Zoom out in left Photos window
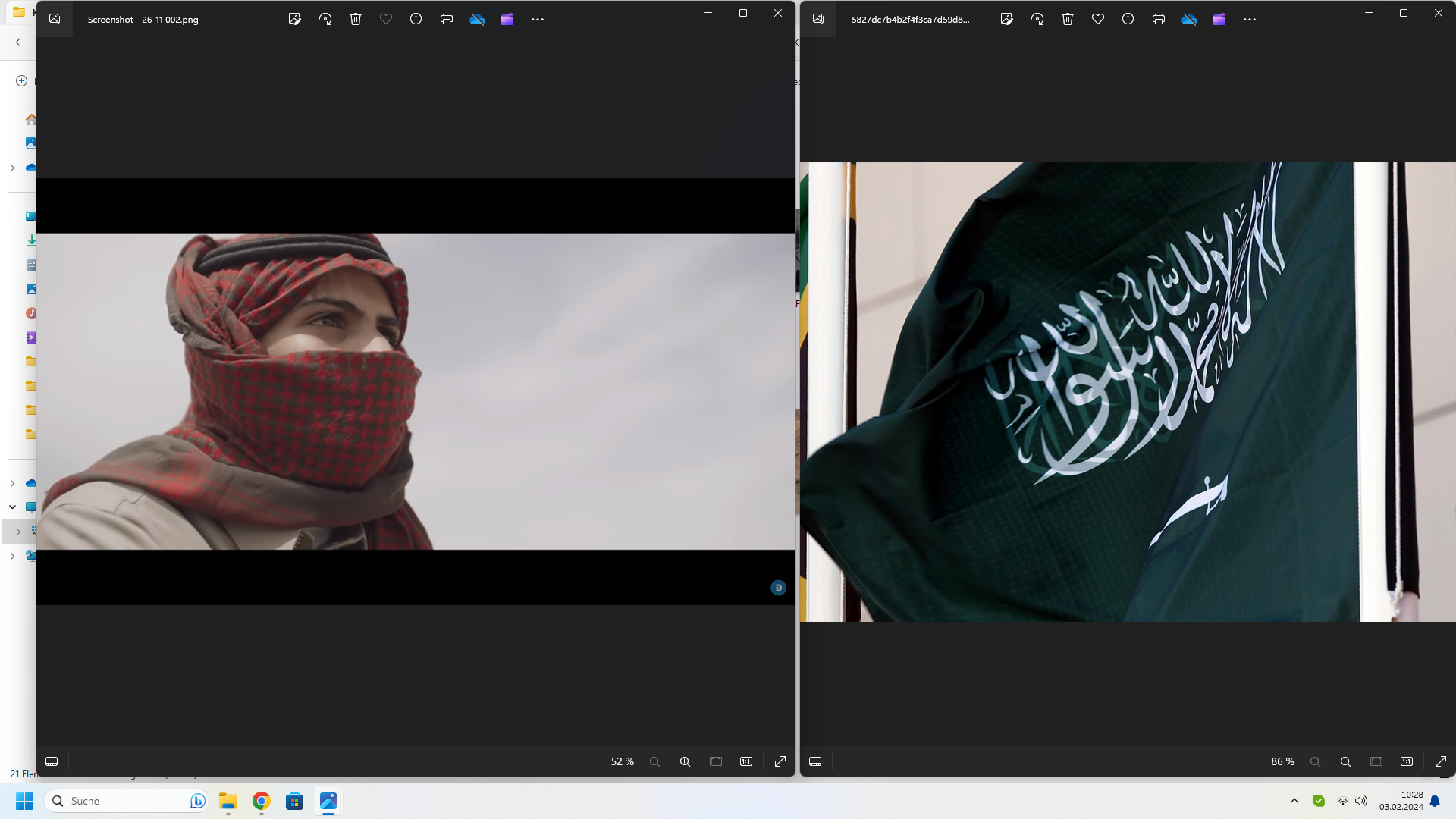1456x819 pixels. (655, 761)
